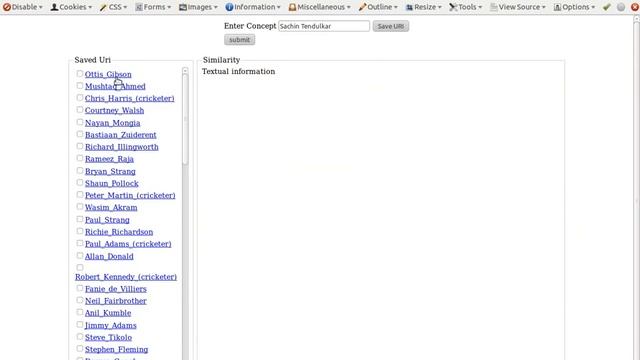Click the Resize icon
Screen dimensions: 640x360
pyautogui.click(x=409, y=7)
